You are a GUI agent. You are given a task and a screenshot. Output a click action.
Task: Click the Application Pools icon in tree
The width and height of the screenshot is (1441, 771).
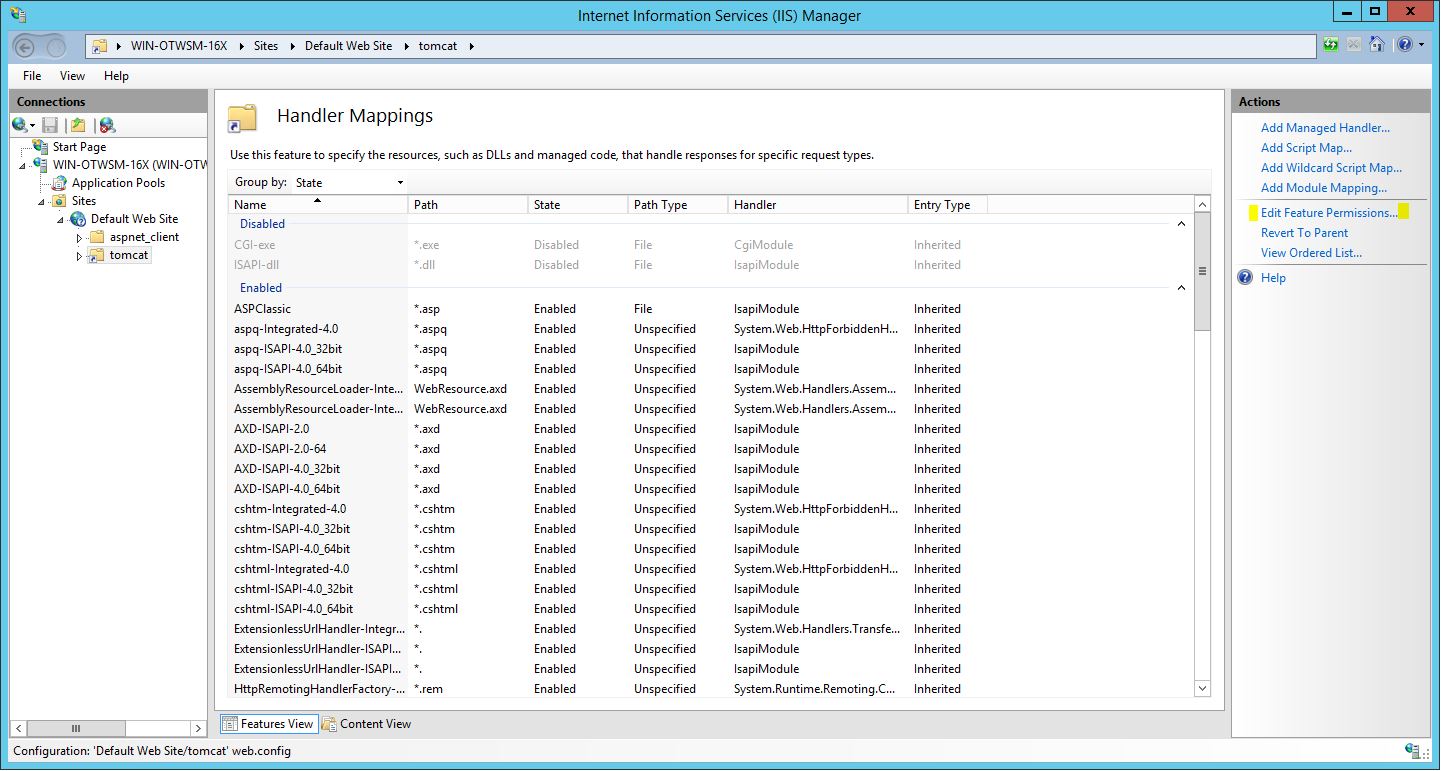click(60, 183)
